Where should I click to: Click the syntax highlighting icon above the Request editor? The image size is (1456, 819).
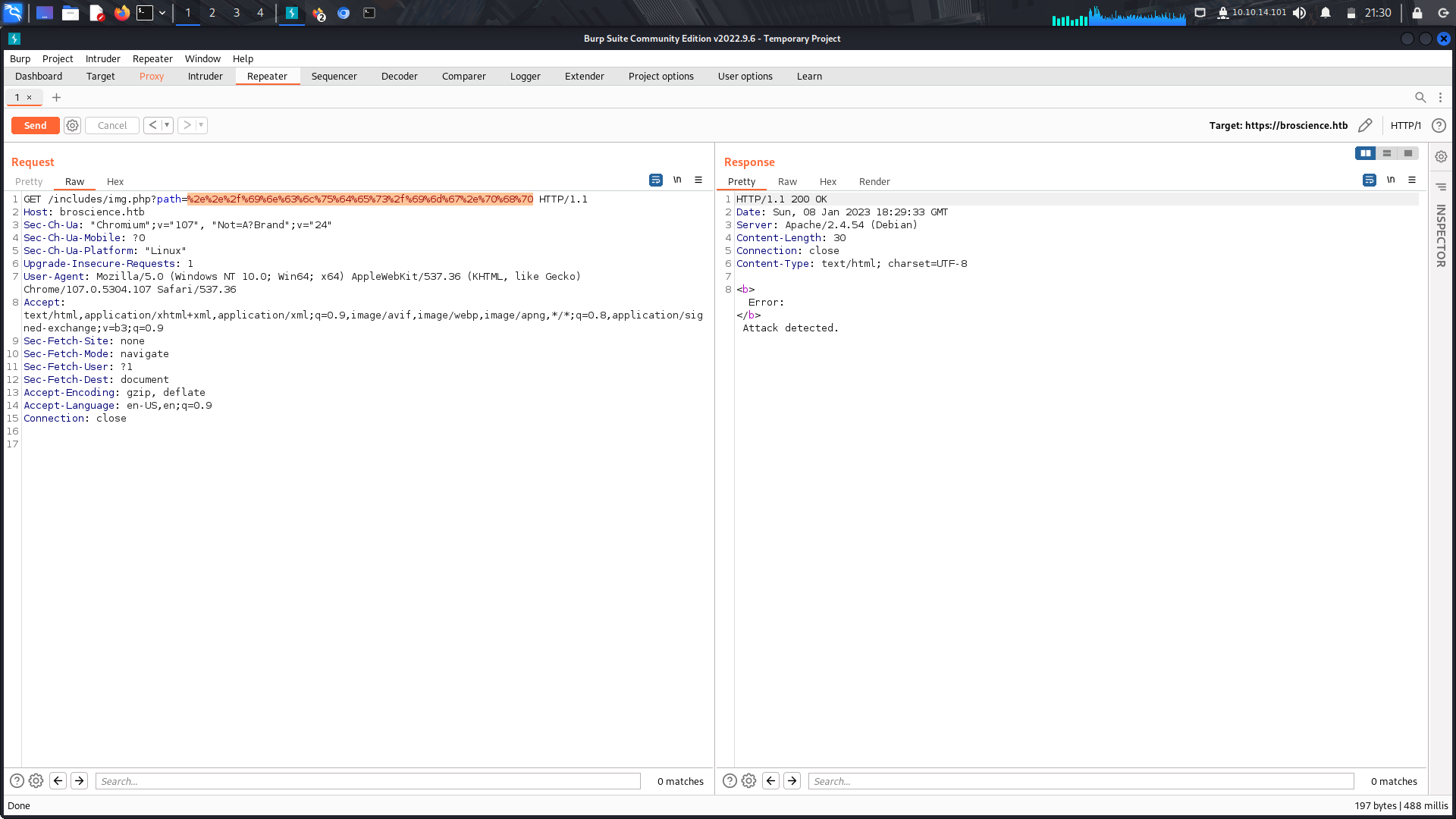click(x=655, y=180)
